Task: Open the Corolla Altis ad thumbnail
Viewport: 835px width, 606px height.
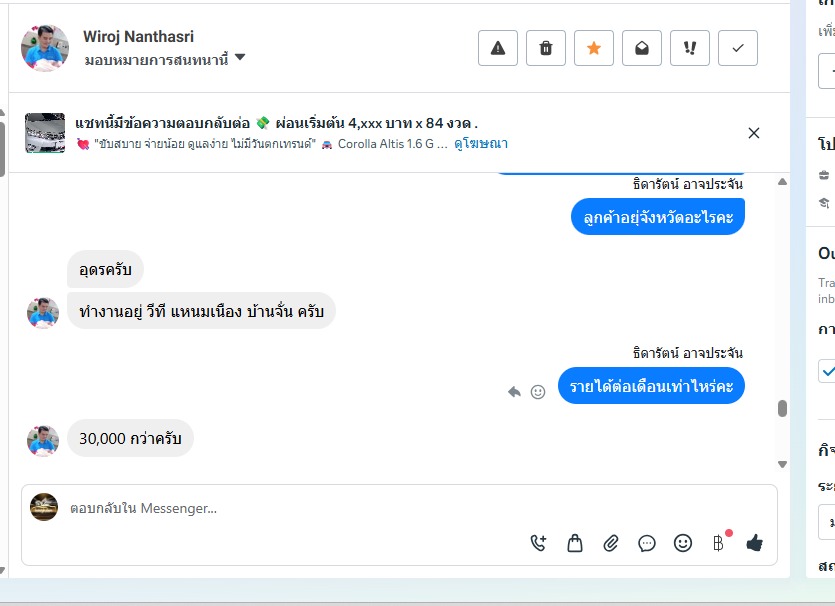Action: (45, 133)
